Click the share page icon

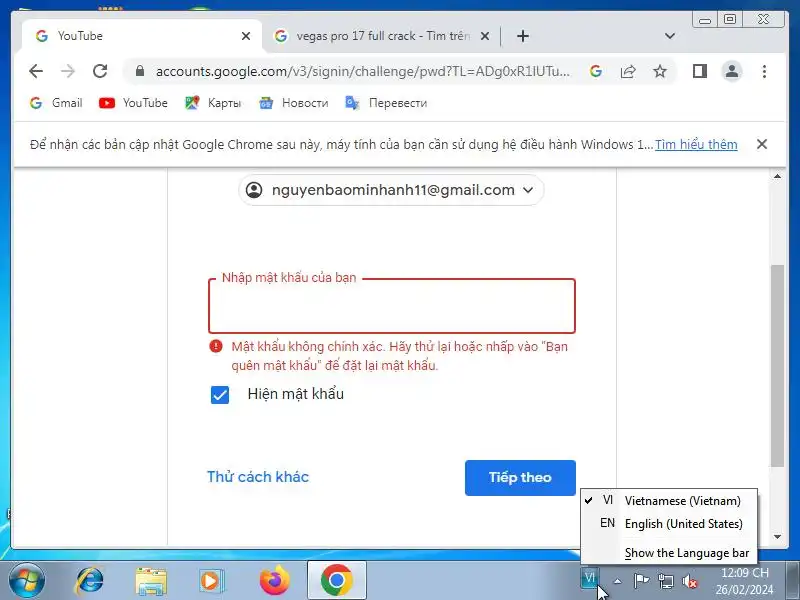[x=628, y=71]
